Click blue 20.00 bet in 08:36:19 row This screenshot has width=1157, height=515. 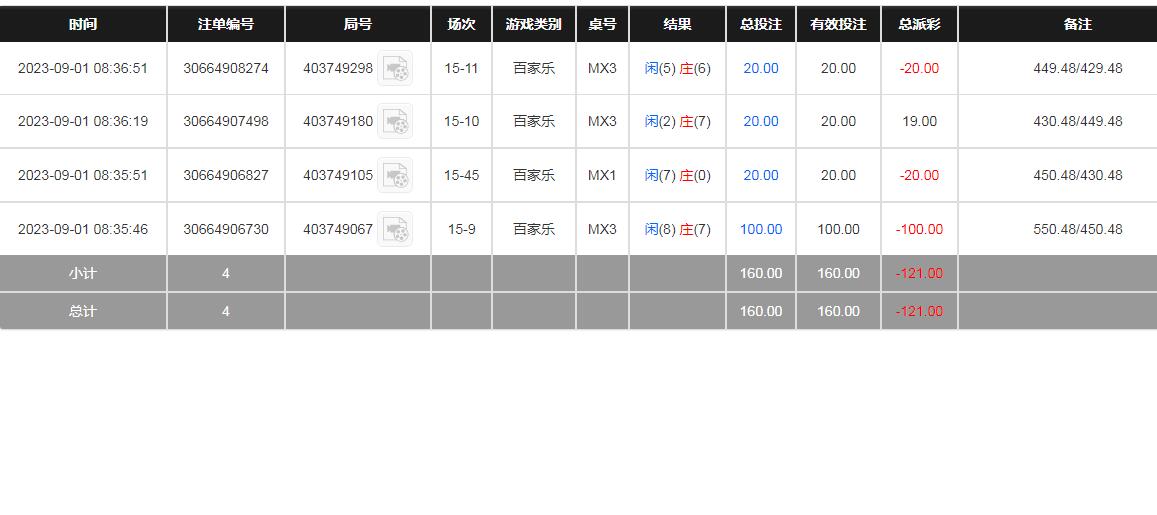point(761,121)
